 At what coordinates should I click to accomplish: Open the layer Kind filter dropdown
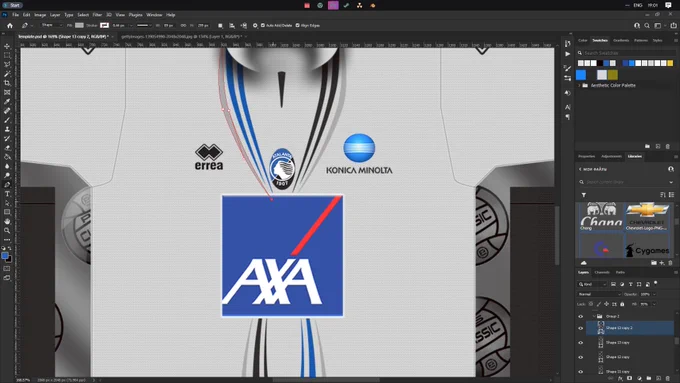(x=592, y=284)
